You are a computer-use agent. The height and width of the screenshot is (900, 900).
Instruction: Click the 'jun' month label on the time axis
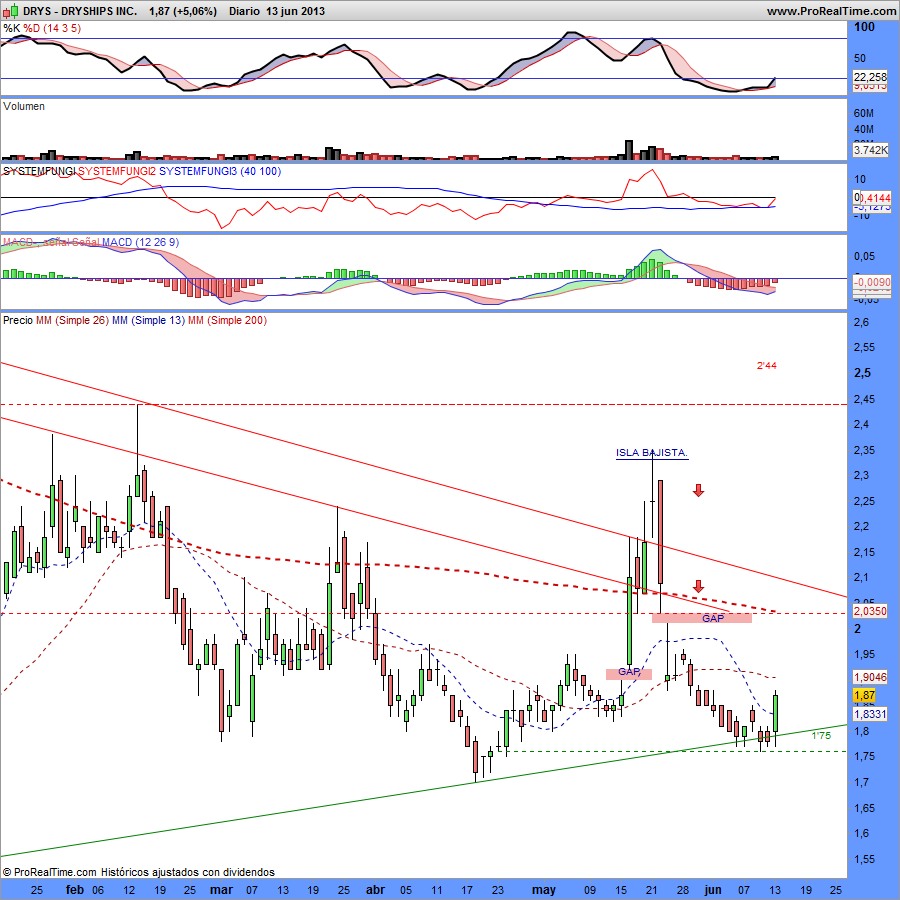712,890
